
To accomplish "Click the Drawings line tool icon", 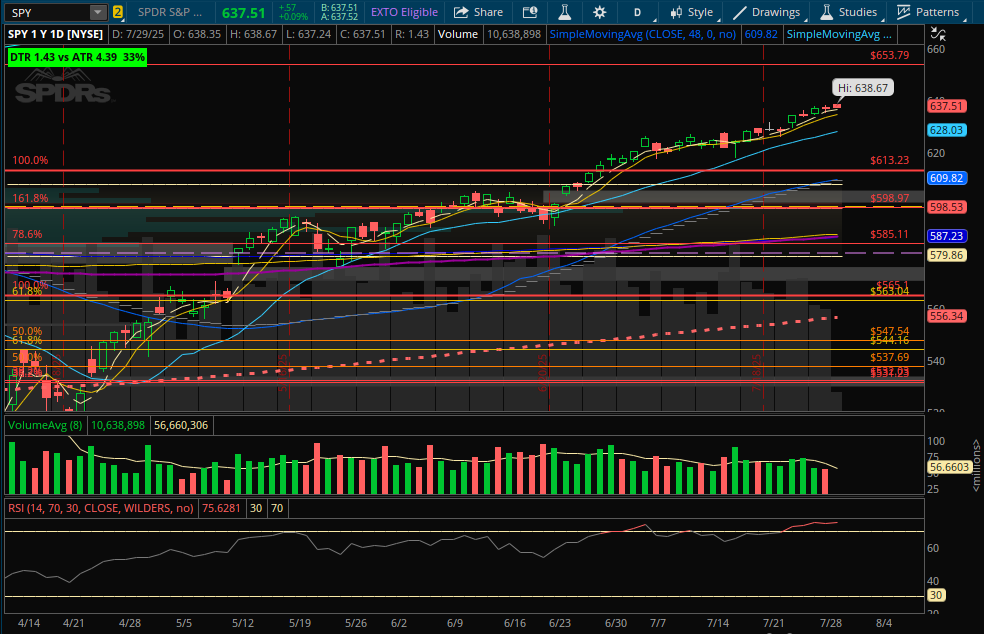I will coord(740,12).
